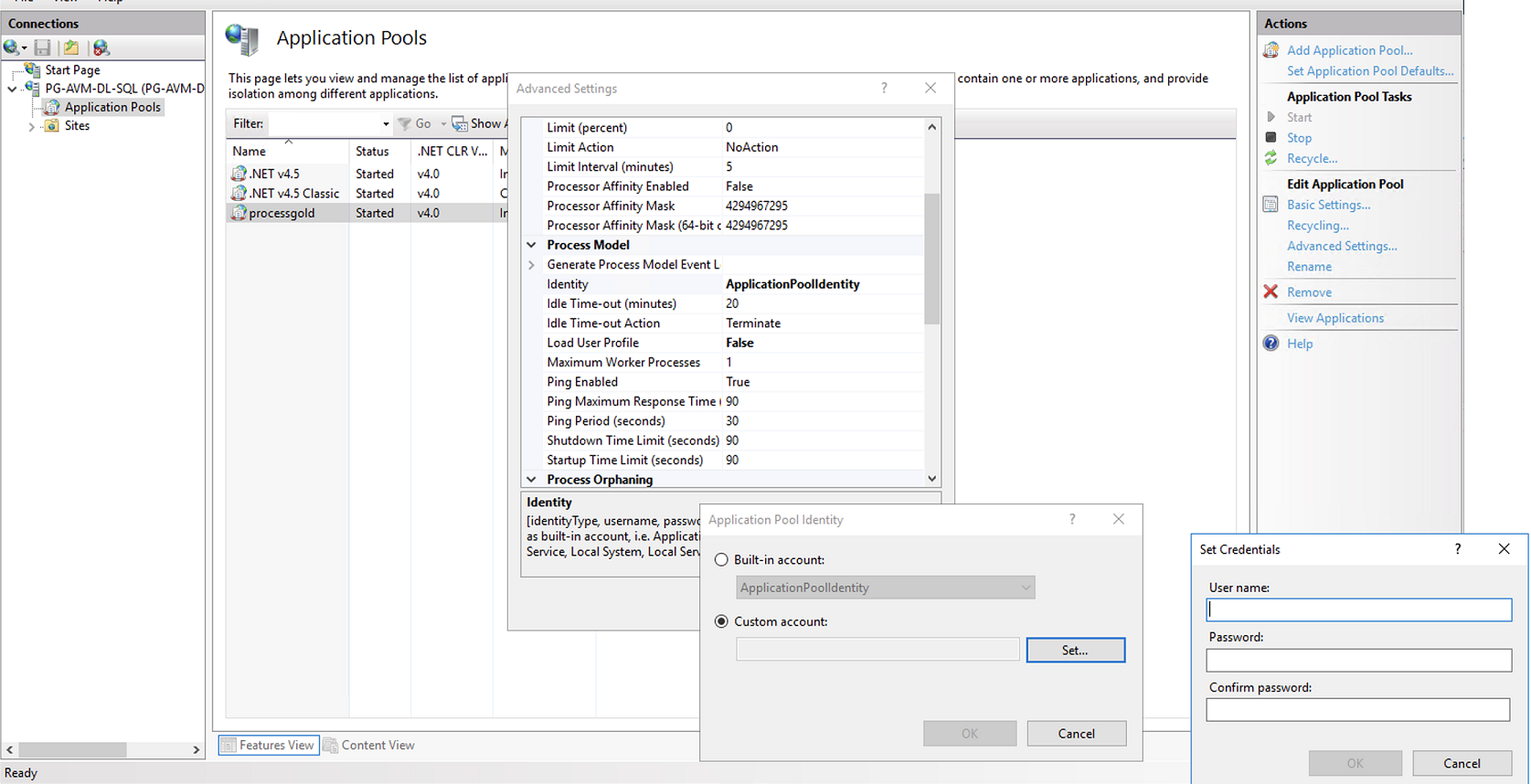Image resolution: width=1531 pixels, height=784 pixels.
Task: Click the PG-AVM-DL-SQL server icon in tree
Action: click(33, 89)
